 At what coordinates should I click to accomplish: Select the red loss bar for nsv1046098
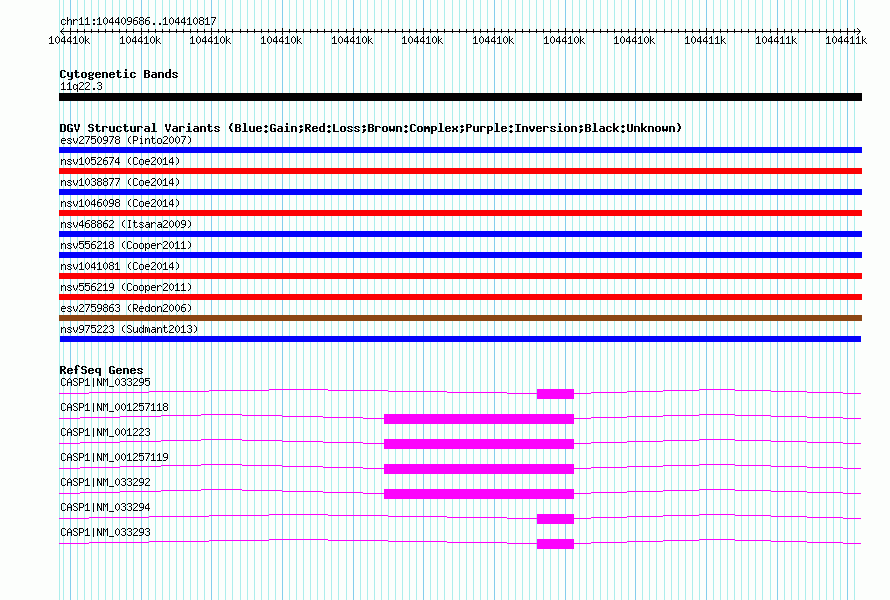460,213
